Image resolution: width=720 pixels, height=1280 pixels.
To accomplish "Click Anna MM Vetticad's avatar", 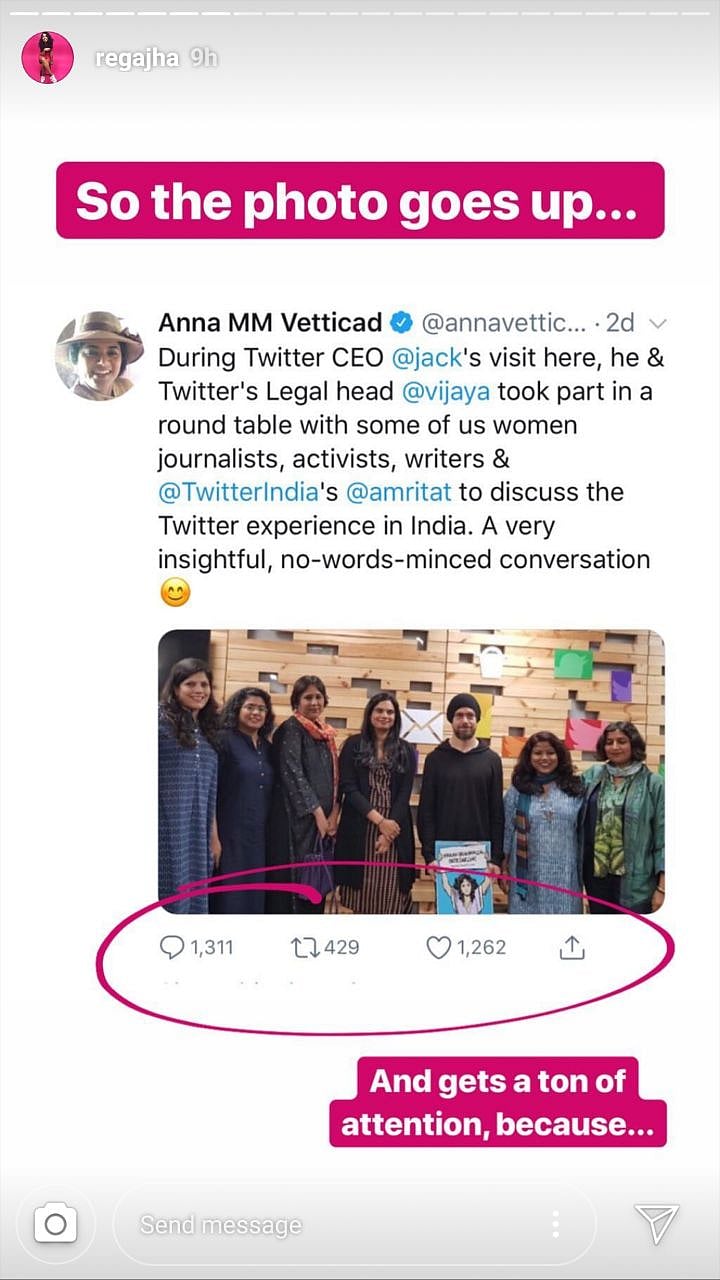I will coord(99,356).
